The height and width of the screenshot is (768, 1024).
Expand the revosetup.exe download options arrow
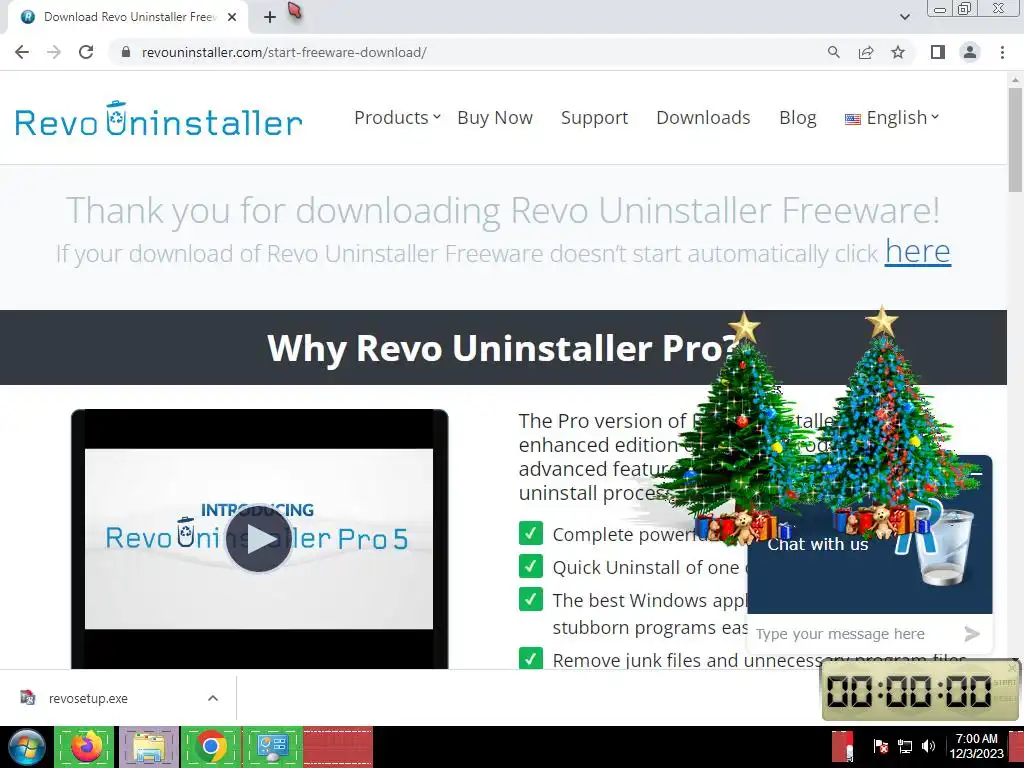213,698
